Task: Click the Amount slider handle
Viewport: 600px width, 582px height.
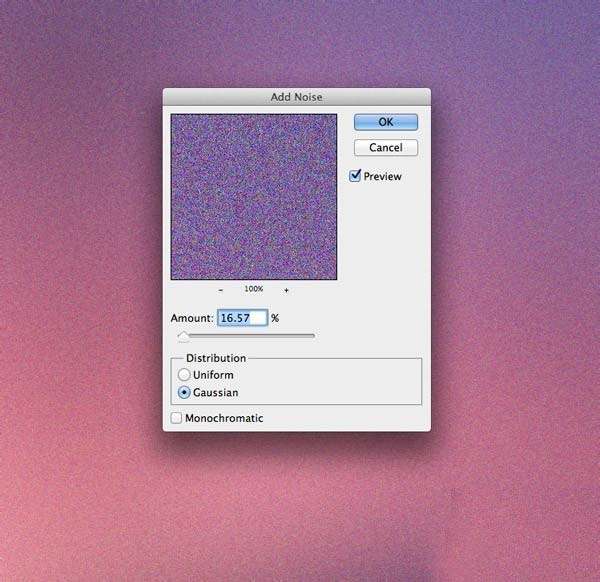Action: click(184, 336)
